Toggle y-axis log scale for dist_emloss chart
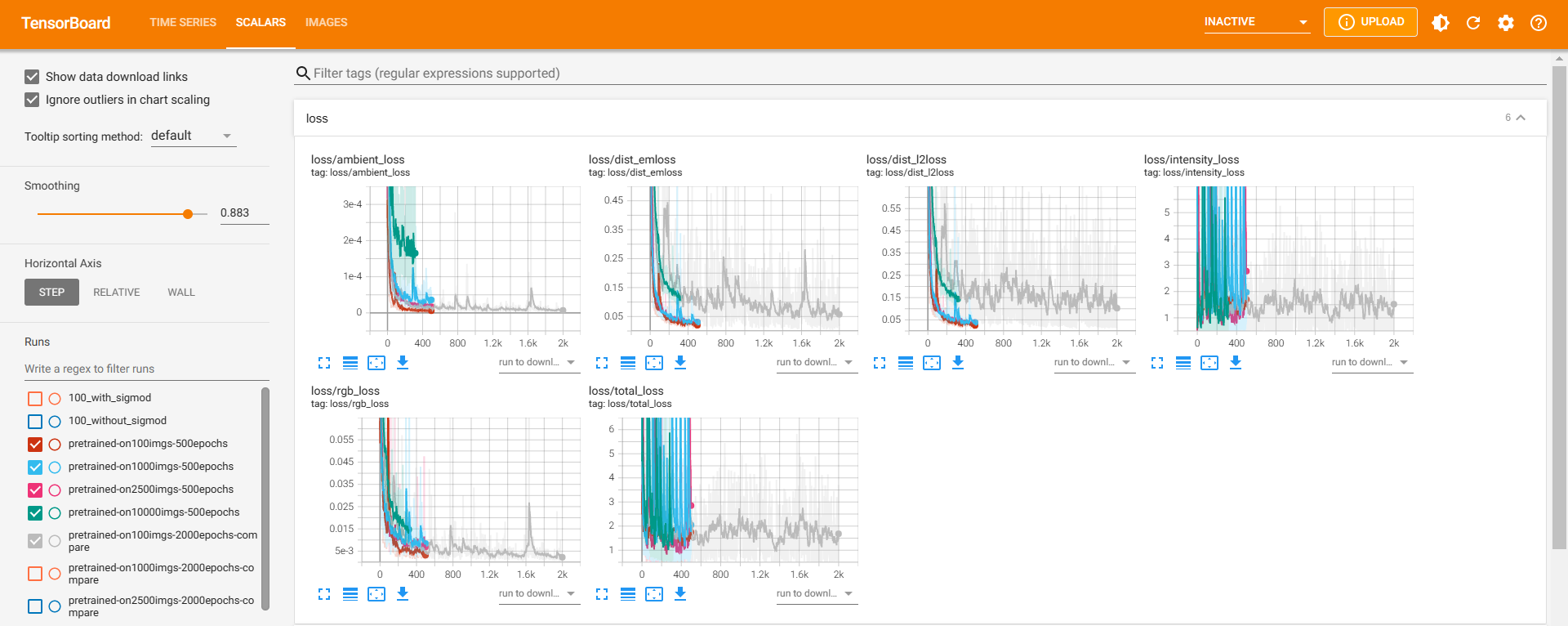The image size is (1568, 626). click(x=628, y=363)
